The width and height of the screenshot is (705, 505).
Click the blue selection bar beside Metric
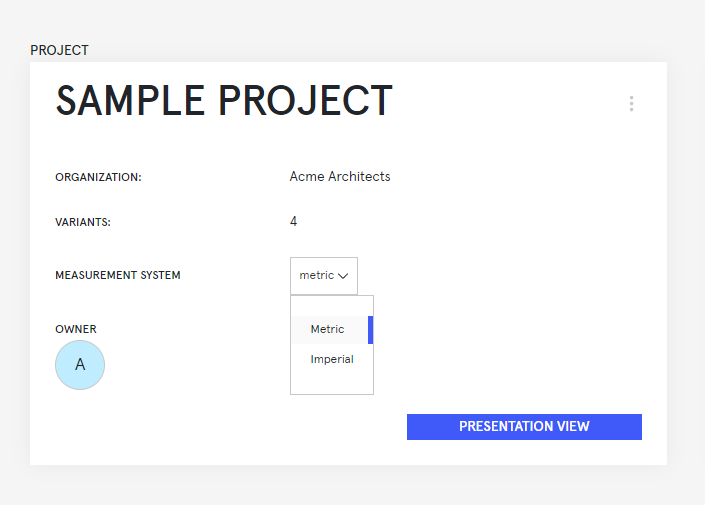pos(370,330)
